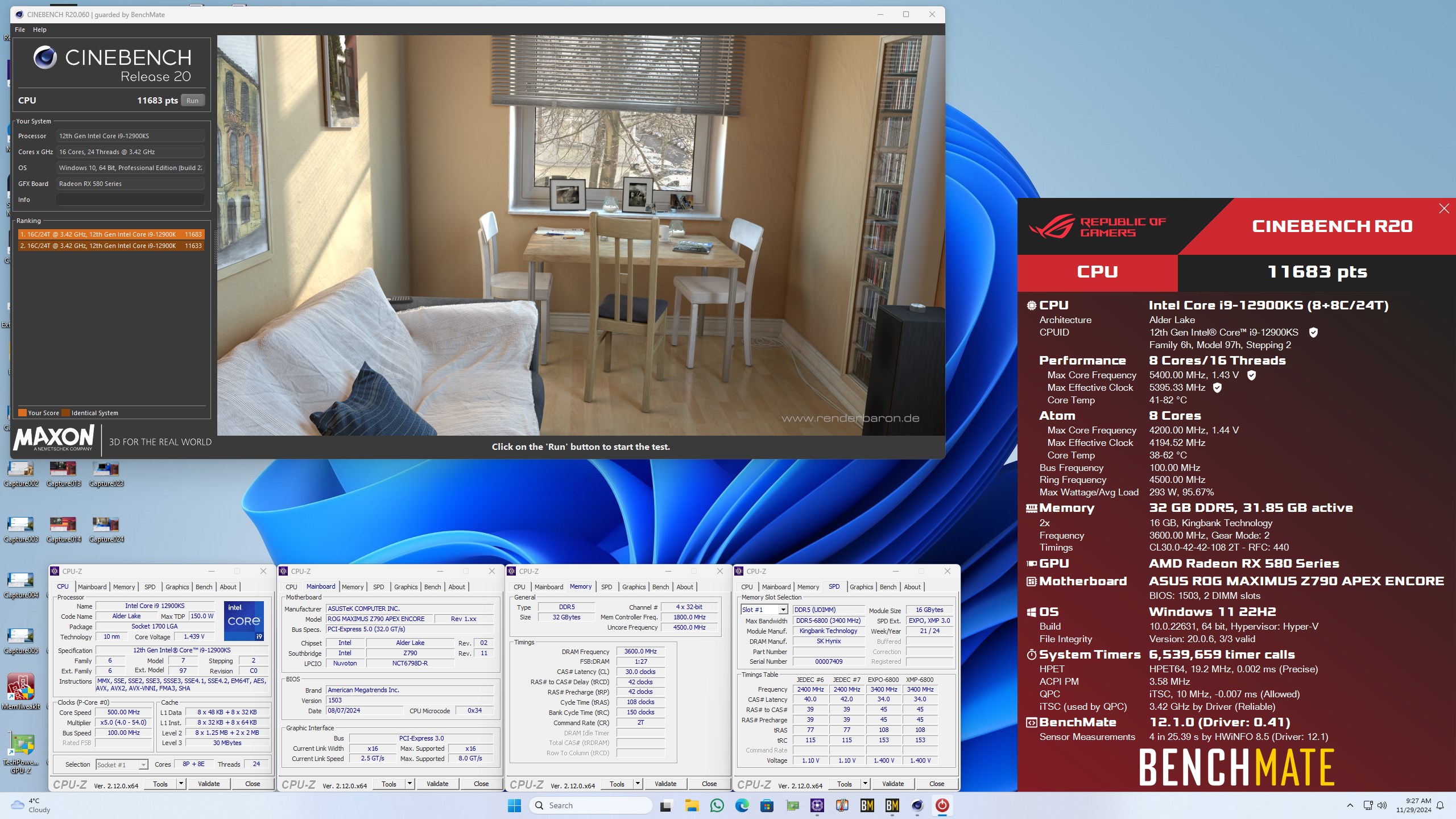Close the BenchMate Cinebench R20 result panel
The width and height of the screenshot is (1456, 819).
click(1443, 209)
